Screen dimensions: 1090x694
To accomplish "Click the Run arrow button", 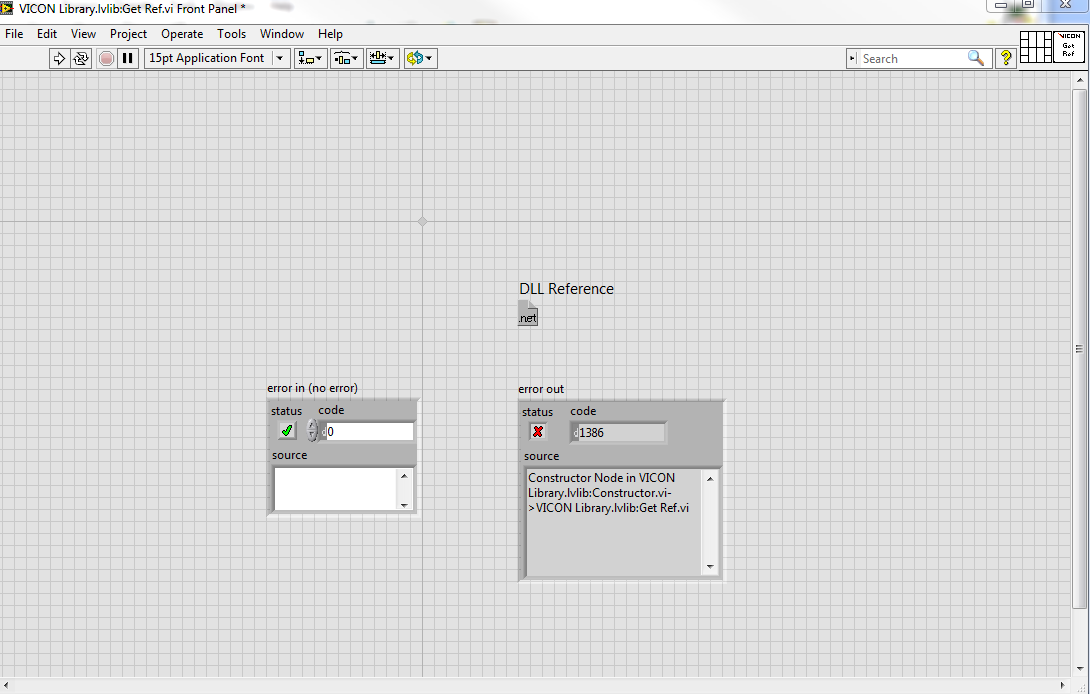I will point(59,58).
